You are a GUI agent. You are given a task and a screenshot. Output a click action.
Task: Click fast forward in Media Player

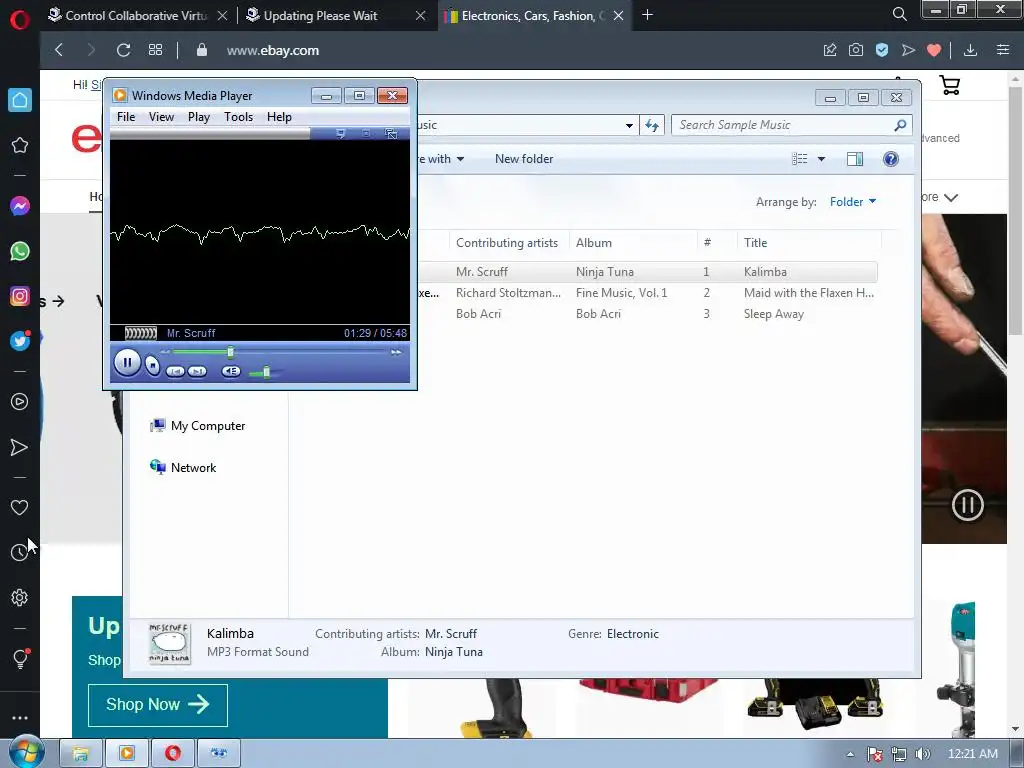pyautogui.click(x=396, y=352)
